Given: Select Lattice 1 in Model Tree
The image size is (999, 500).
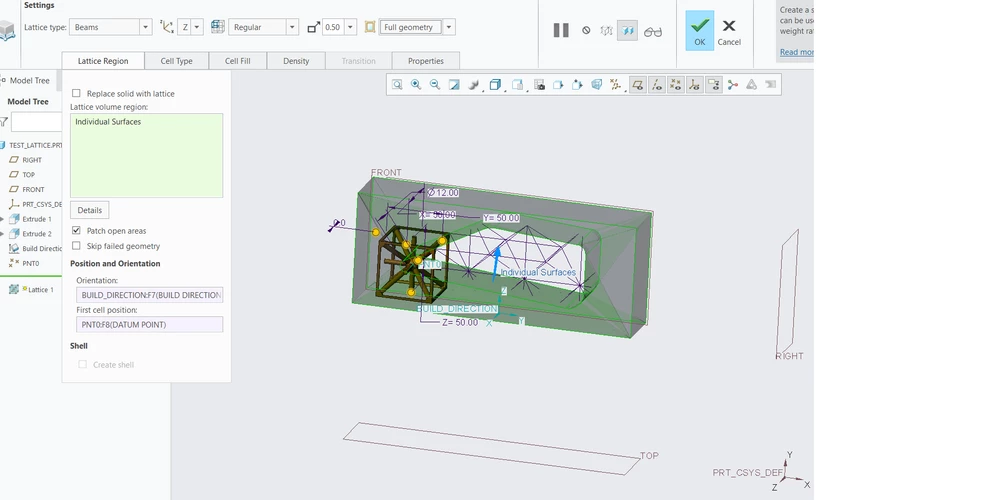Looking at the screenshot, I should pyautogui.click(x=41, y=289).
